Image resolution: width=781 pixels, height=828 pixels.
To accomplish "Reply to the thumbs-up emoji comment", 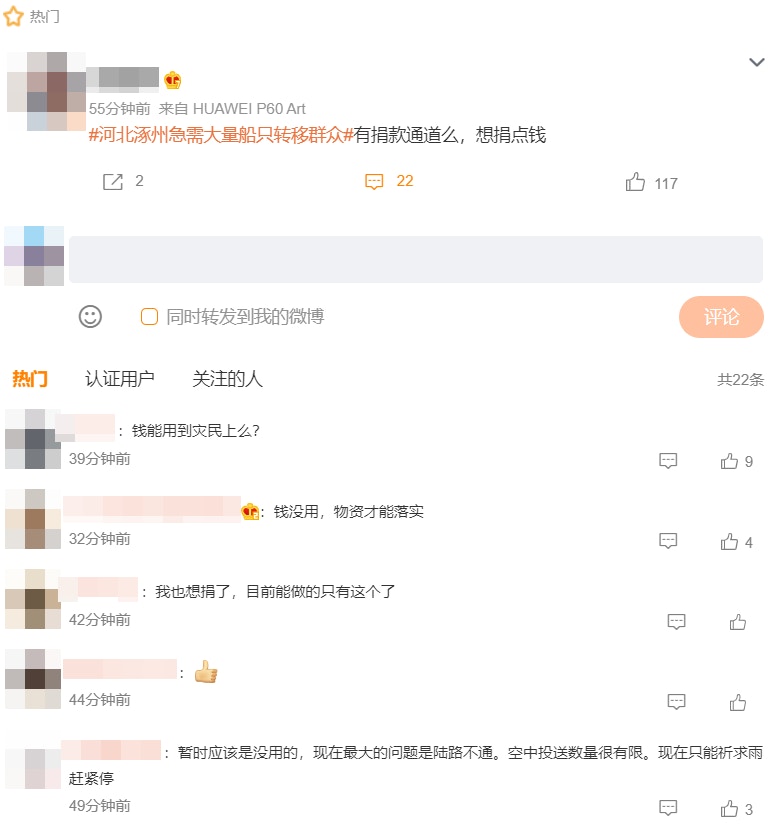I will coord(676,702).
